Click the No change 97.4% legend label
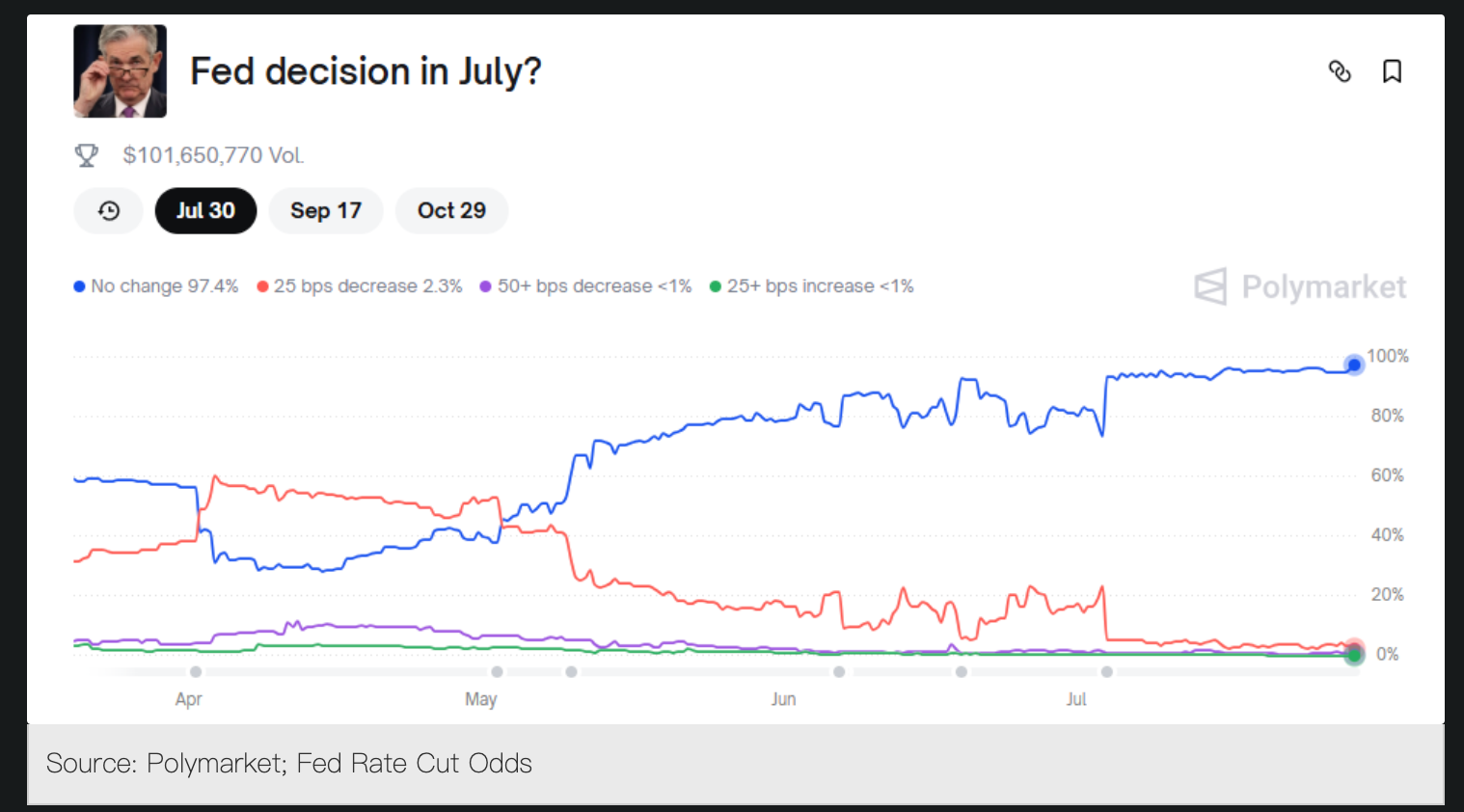 [x=165, y=286]
